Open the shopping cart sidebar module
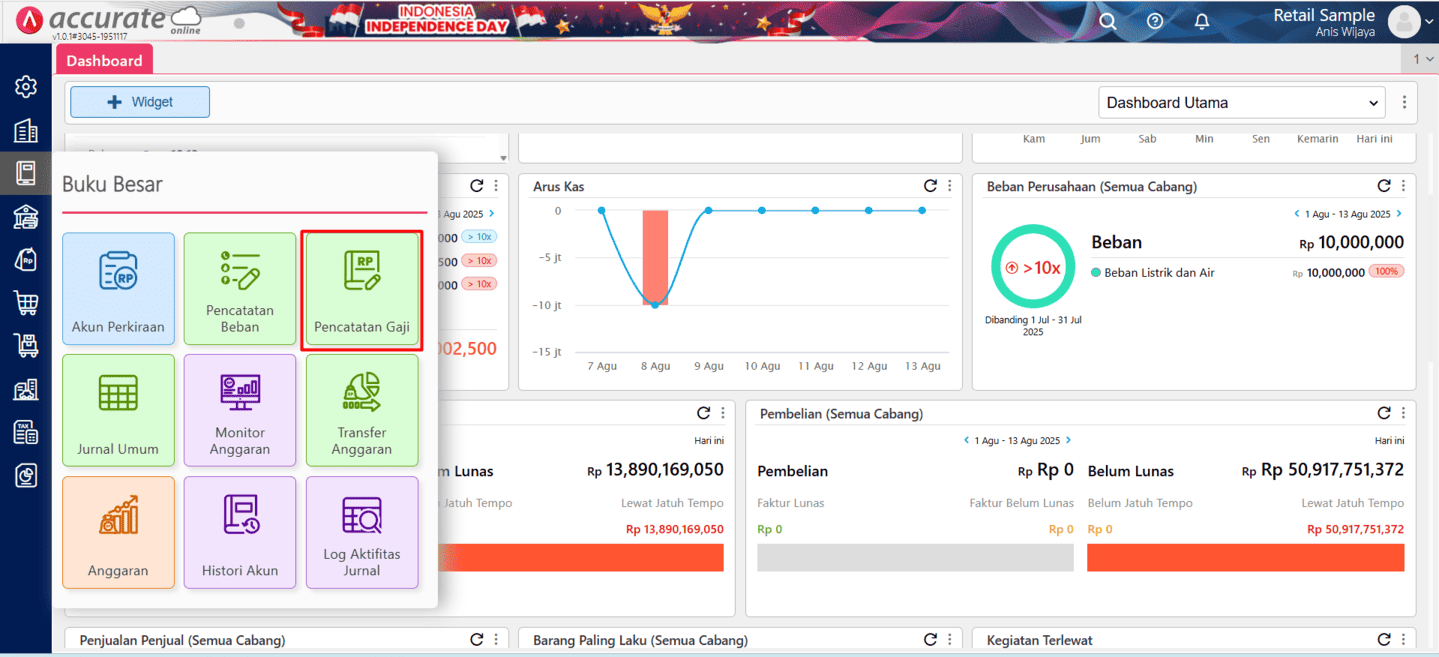The width and height of the screenshot is (1439, 657). click(26, 302)
